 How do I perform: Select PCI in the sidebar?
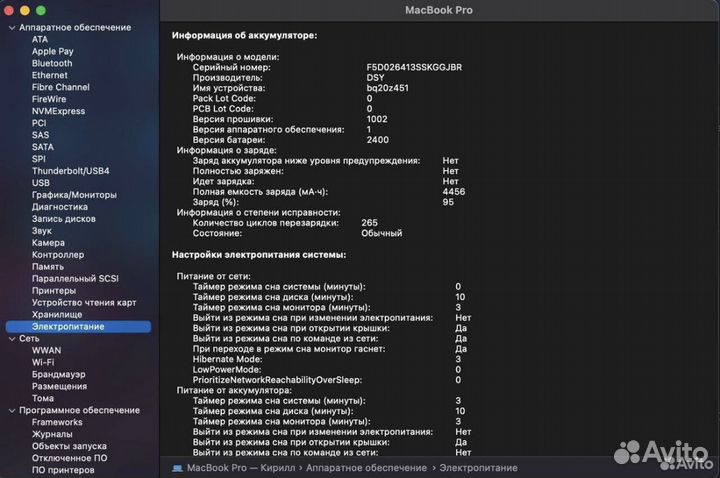(39, 123)
